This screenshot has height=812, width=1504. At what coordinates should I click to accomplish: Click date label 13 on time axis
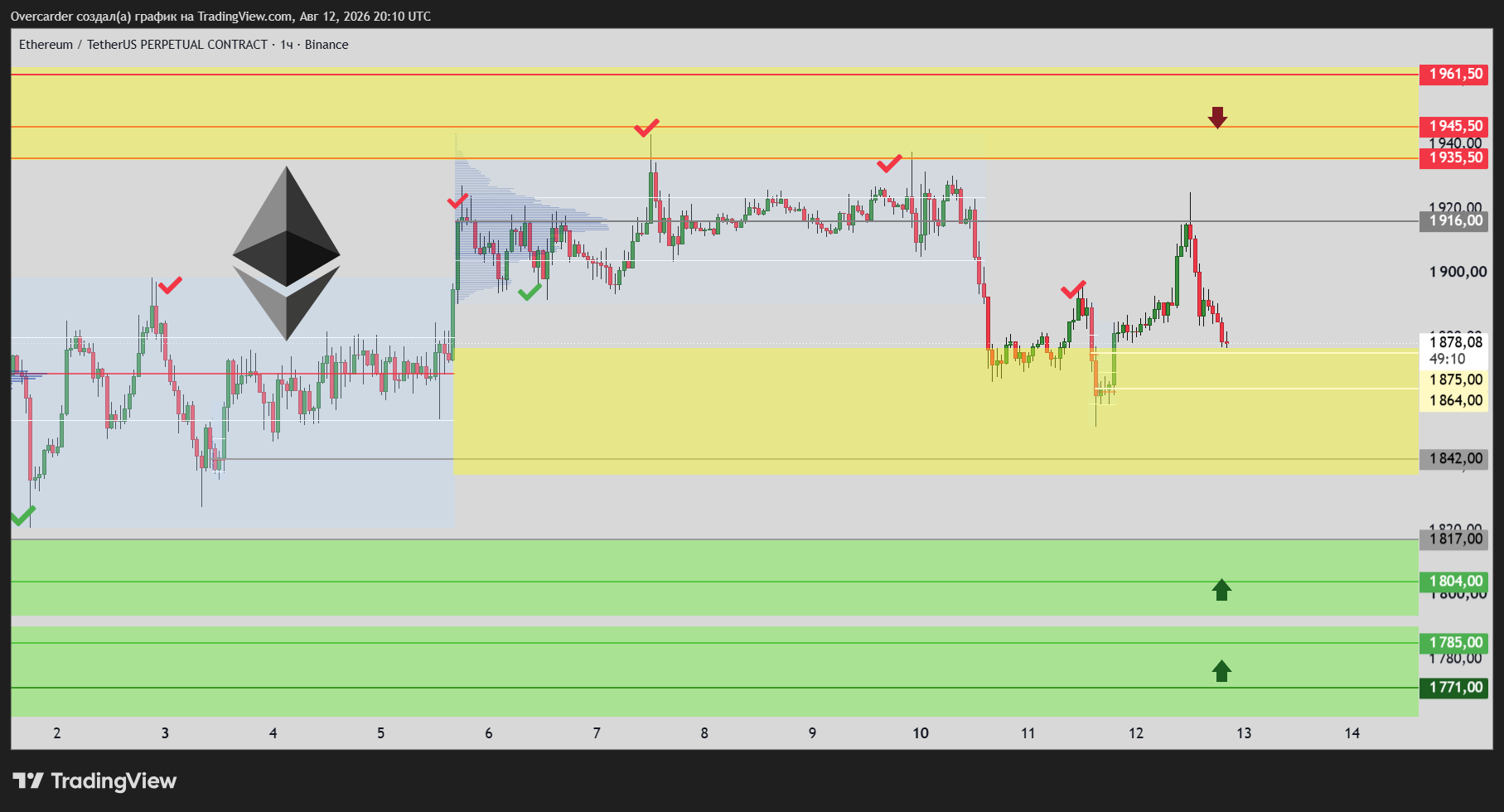[x=1244, y=733]
